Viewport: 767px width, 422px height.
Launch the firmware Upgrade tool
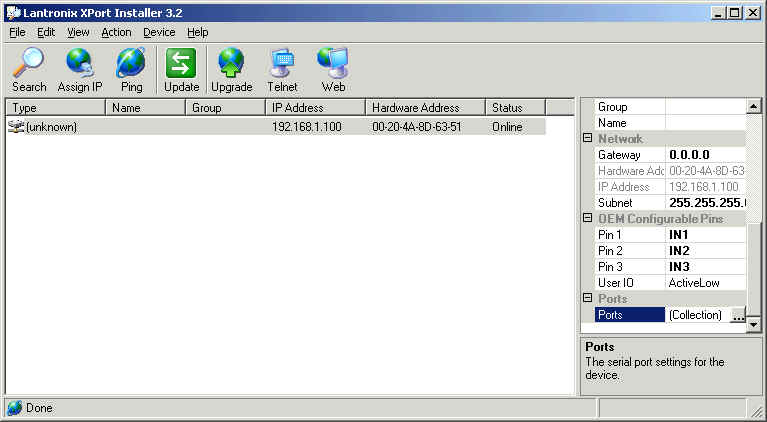coord(231,70)
